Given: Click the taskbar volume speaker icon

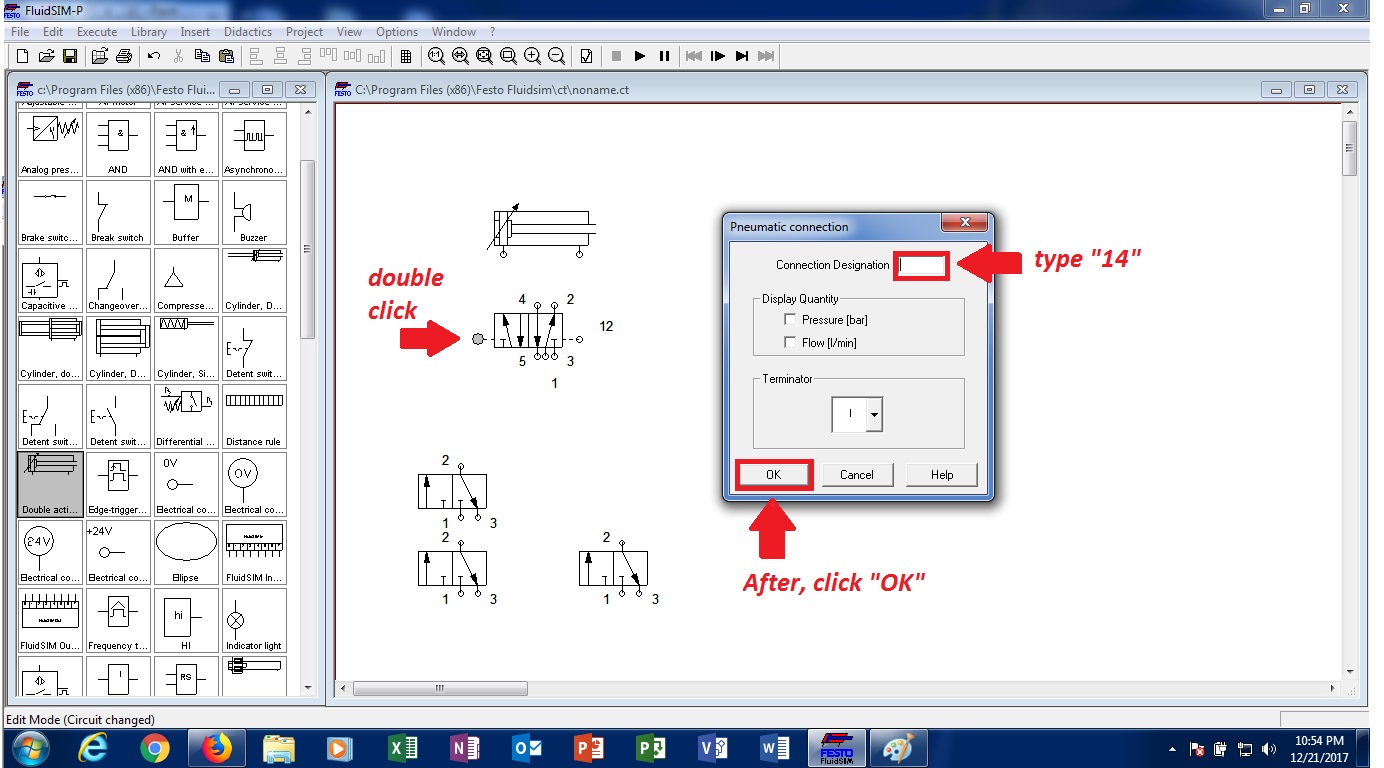Looking at the screenshot, I should point(1270,748).
